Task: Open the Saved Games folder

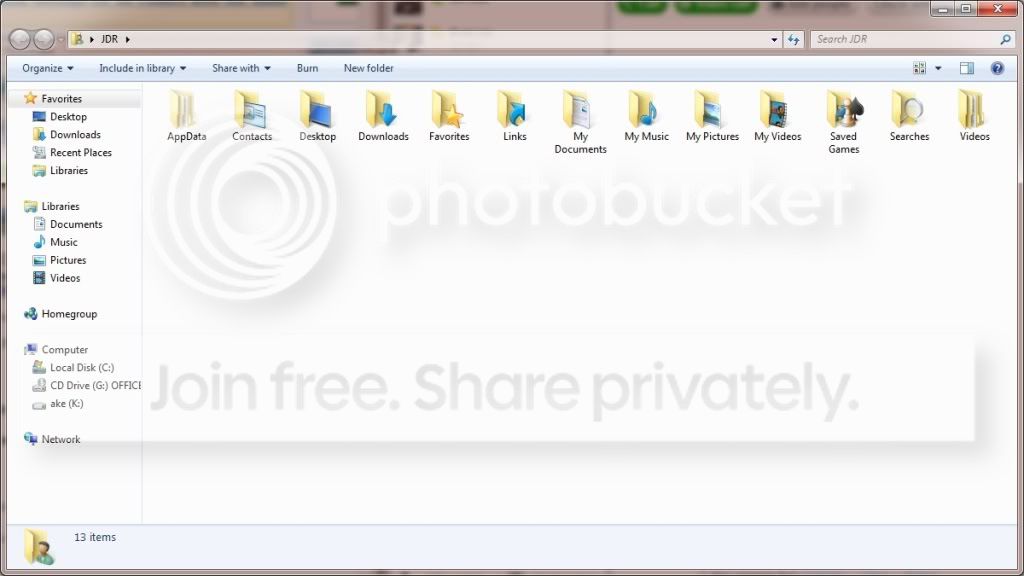Action: (843, 123)
